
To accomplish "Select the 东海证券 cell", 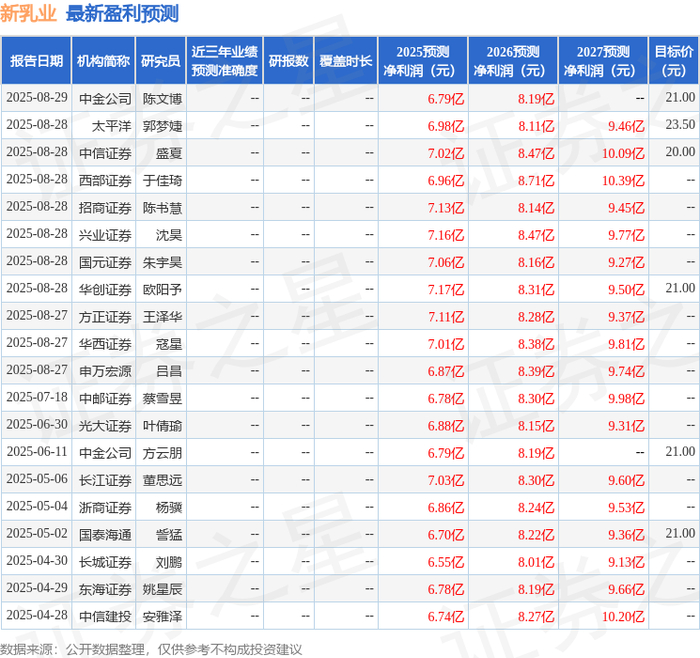I will pyautogui.click(x=105, y=589).
